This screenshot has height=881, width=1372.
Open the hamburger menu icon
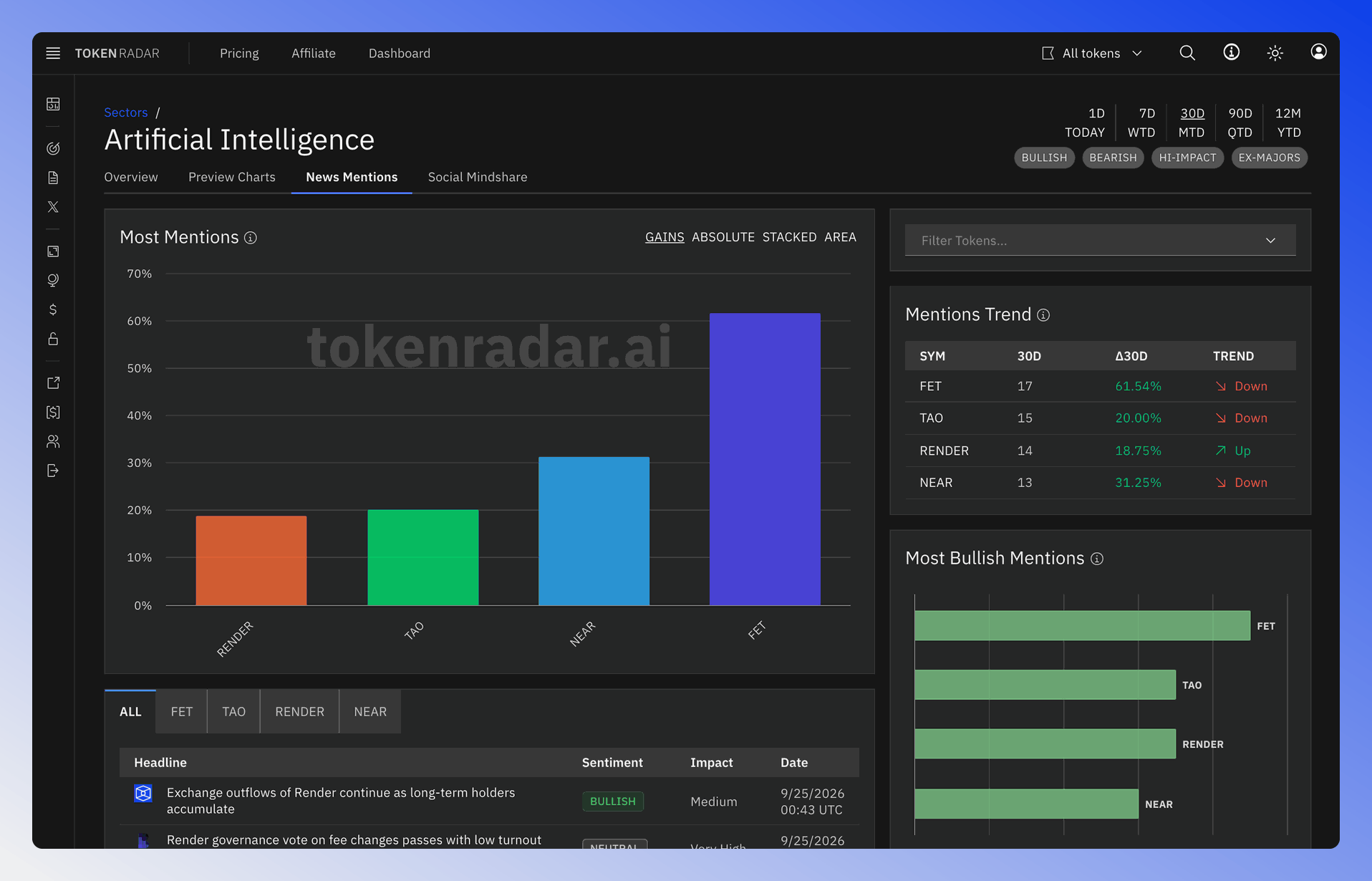pyautogui.click(x=53, y=53)
